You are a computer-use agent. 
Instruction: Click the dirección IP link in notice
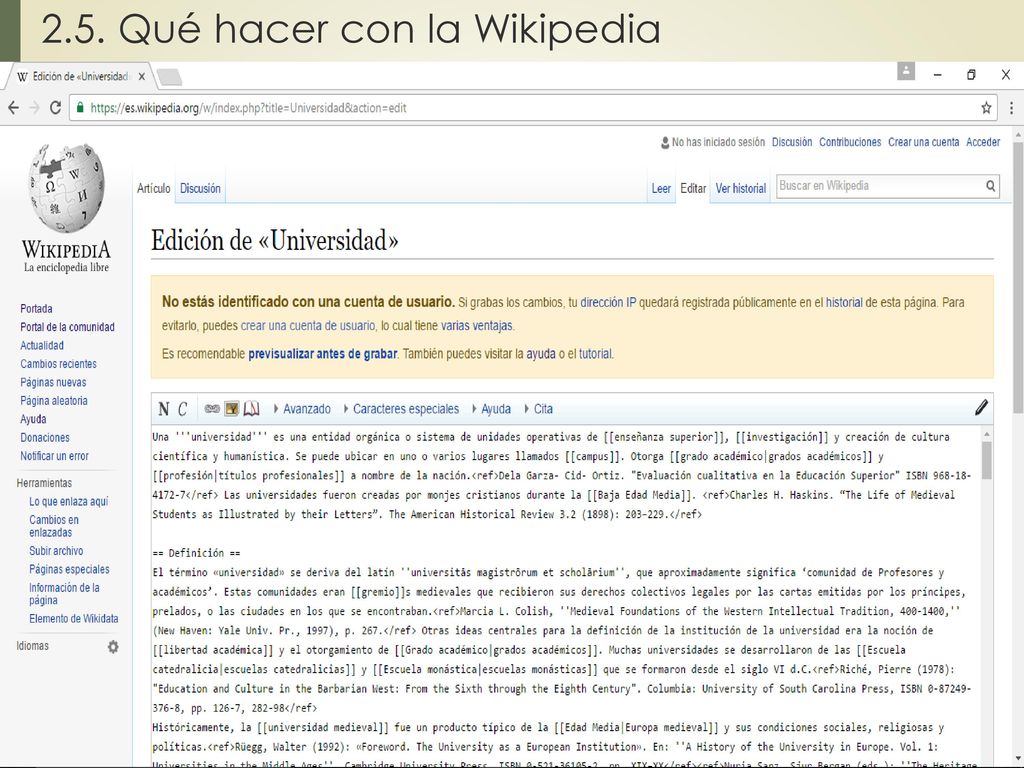(x=608, y=302)
